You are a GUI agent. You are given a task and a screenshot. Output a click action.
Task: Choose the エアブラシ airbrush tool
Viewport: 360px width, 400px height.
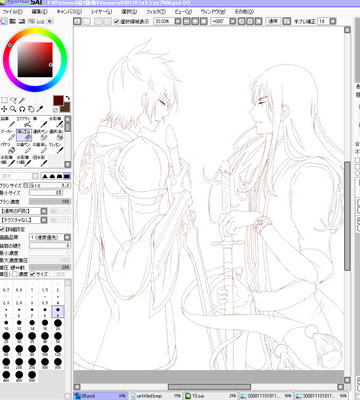[x=24, y=122]
